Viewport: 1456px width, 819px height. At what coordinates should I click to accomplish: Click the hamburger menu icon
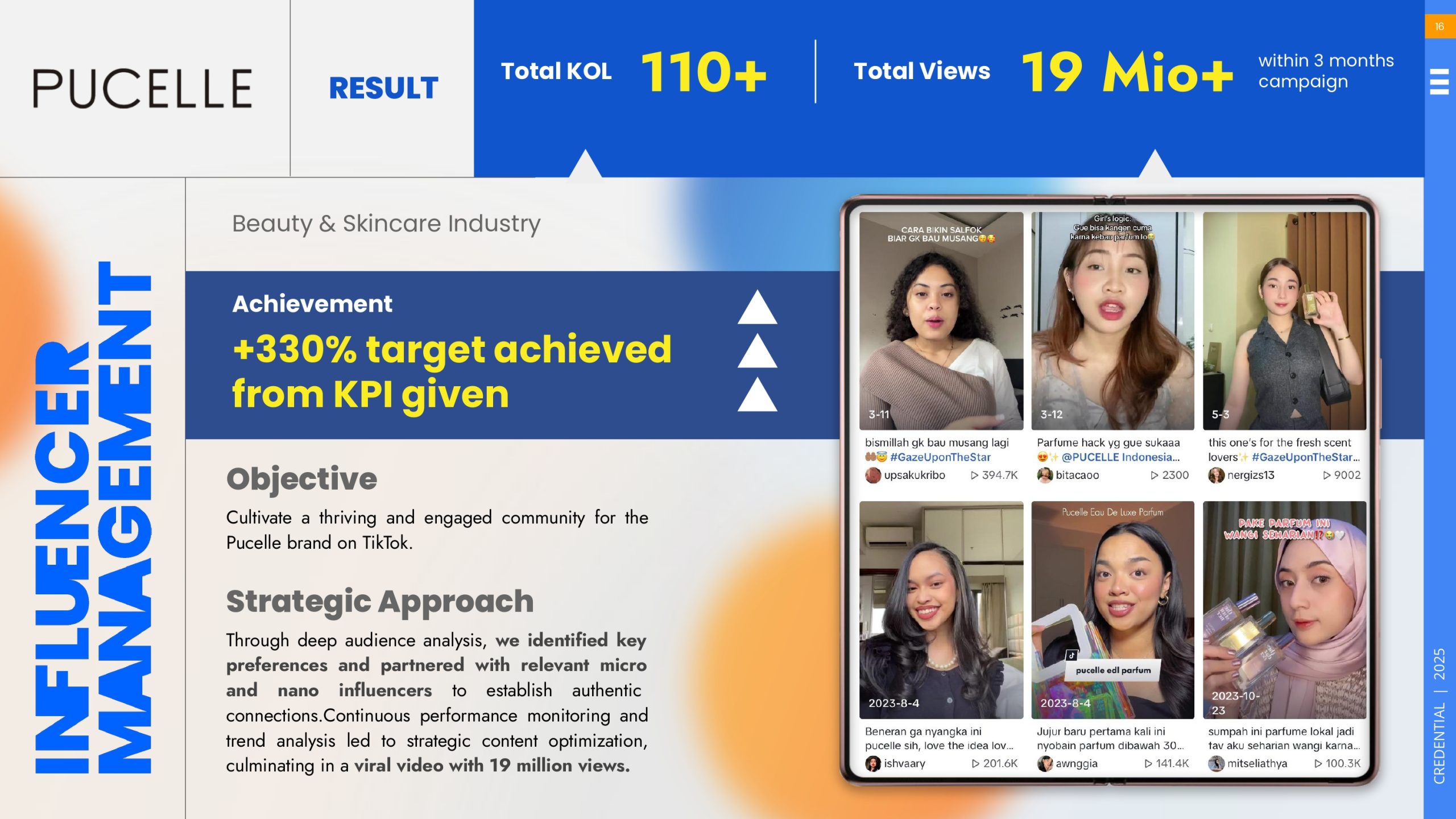point(1439,81)
